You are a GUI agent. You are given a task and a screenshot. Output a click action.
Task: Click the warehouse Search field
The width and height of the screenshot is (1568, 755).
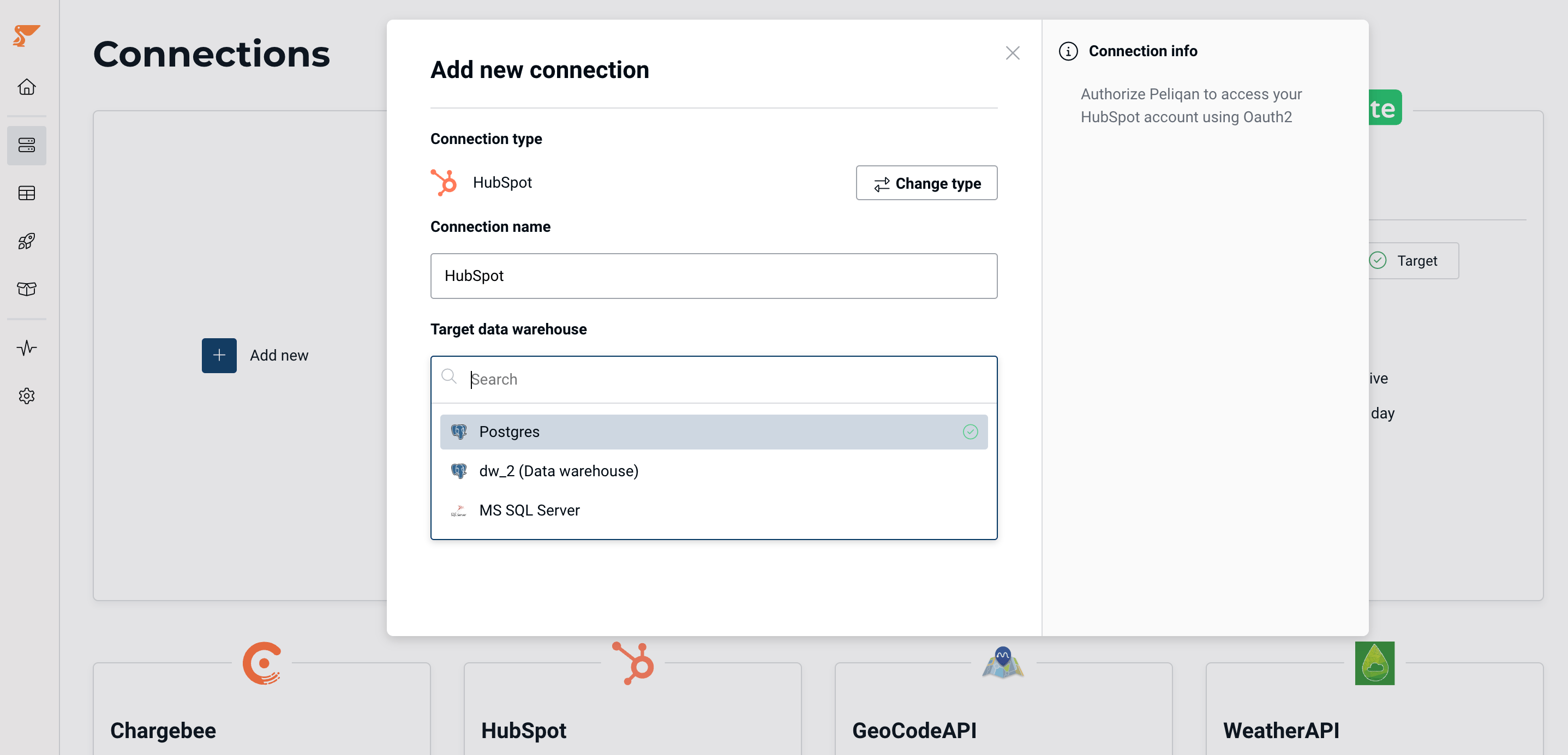click(714, 379)
